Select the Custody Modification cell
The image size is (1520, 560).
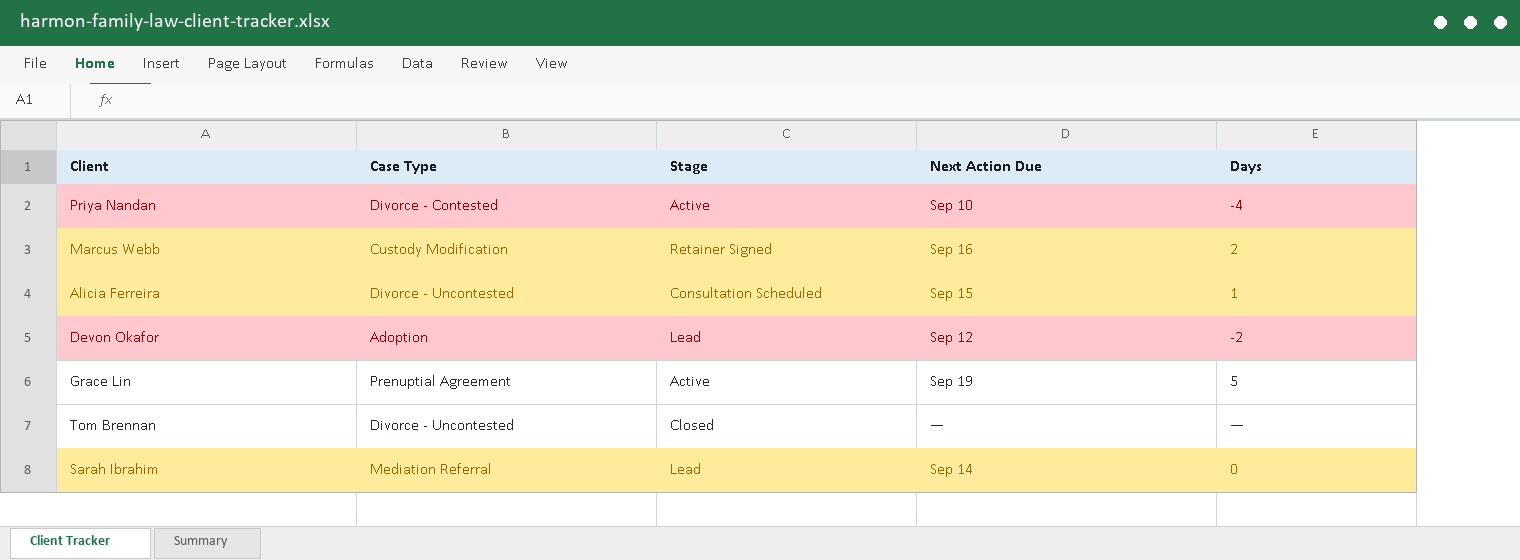506,250
